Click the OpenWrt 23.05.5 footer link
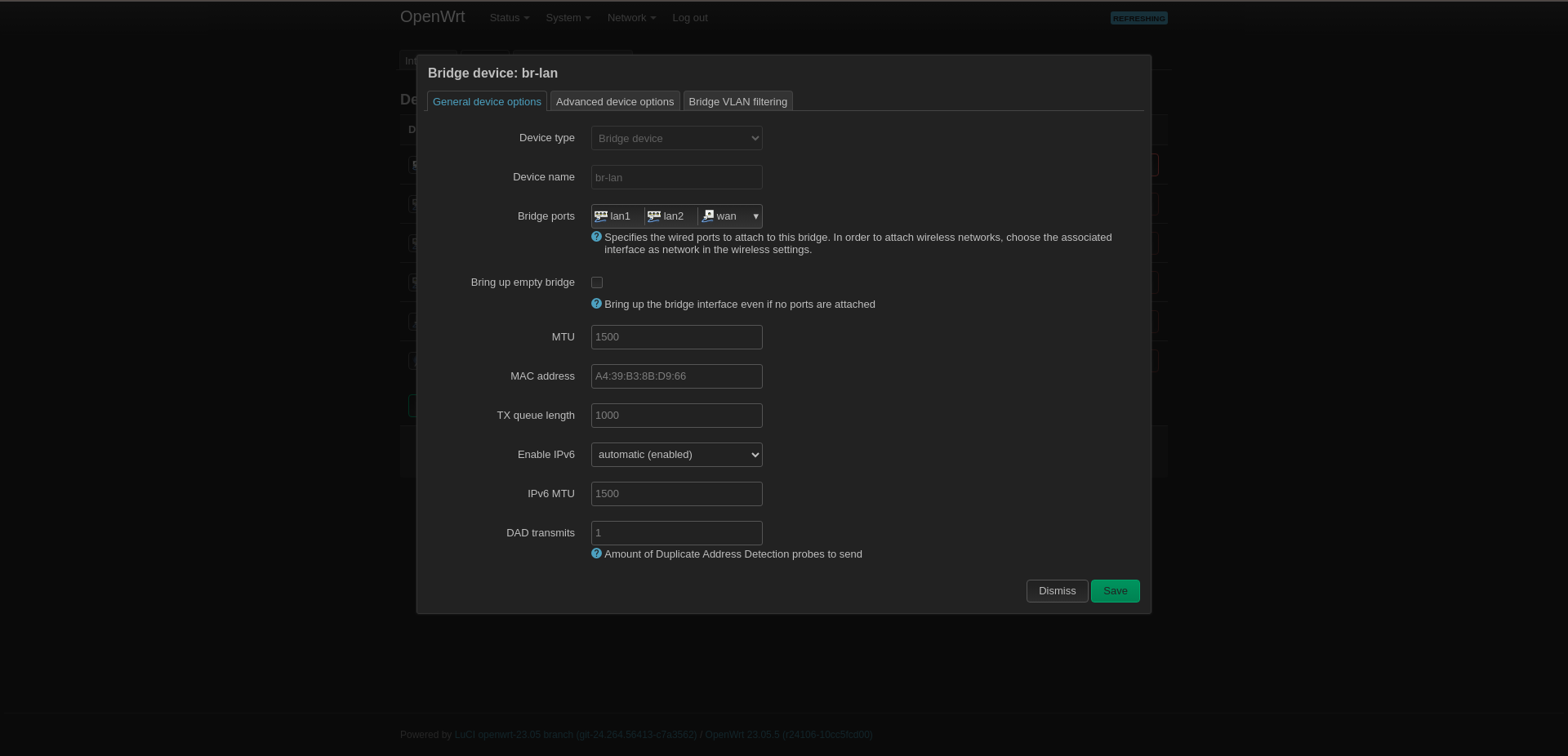The height and width of the screenshot is (756, 1568). click(789, 735)
